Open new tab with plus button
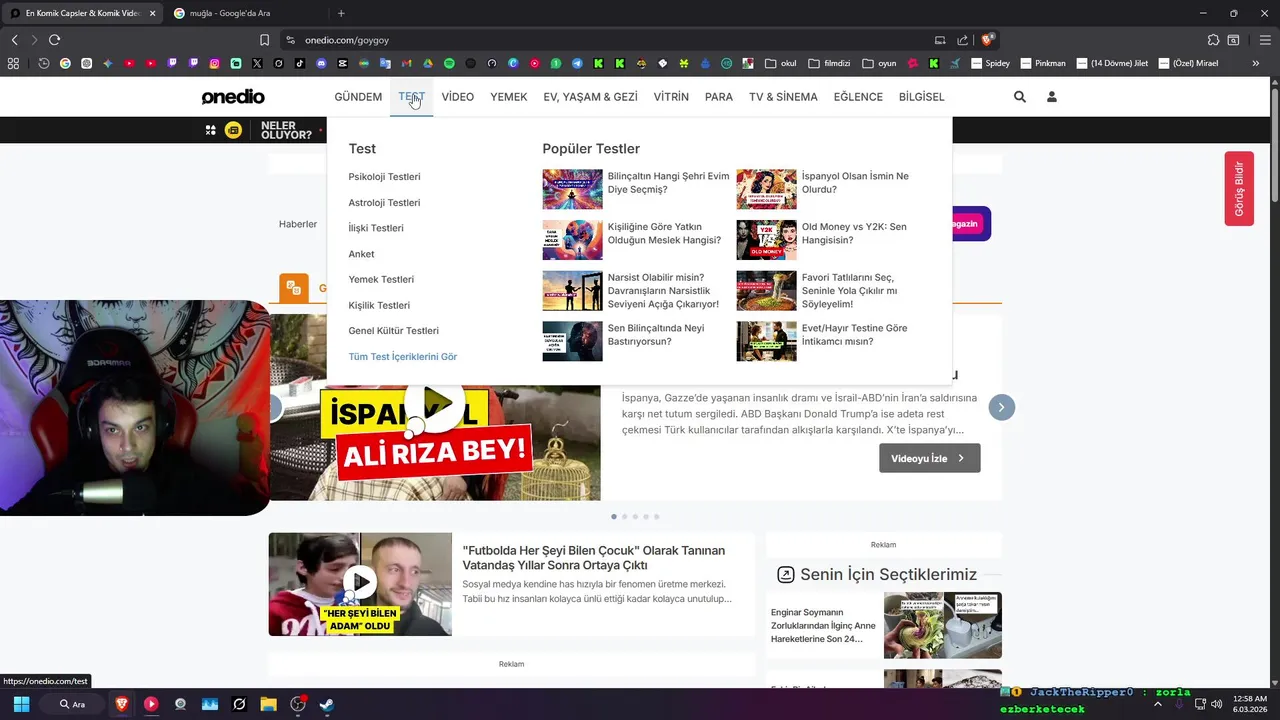Screen dimensions: 1280x720 pyautogui.click(x=341, y=13)
